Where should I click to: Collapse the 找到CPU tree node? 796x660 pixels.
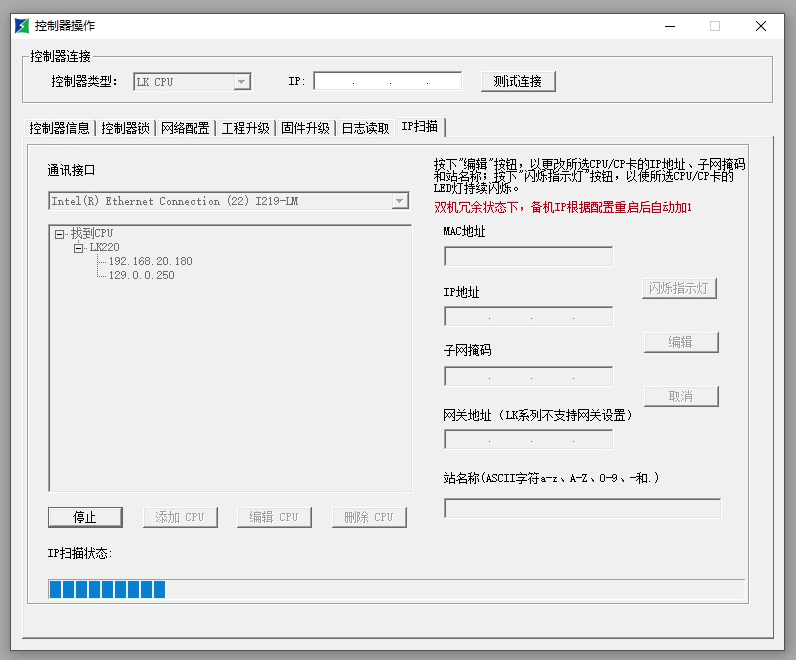point(59,234)
